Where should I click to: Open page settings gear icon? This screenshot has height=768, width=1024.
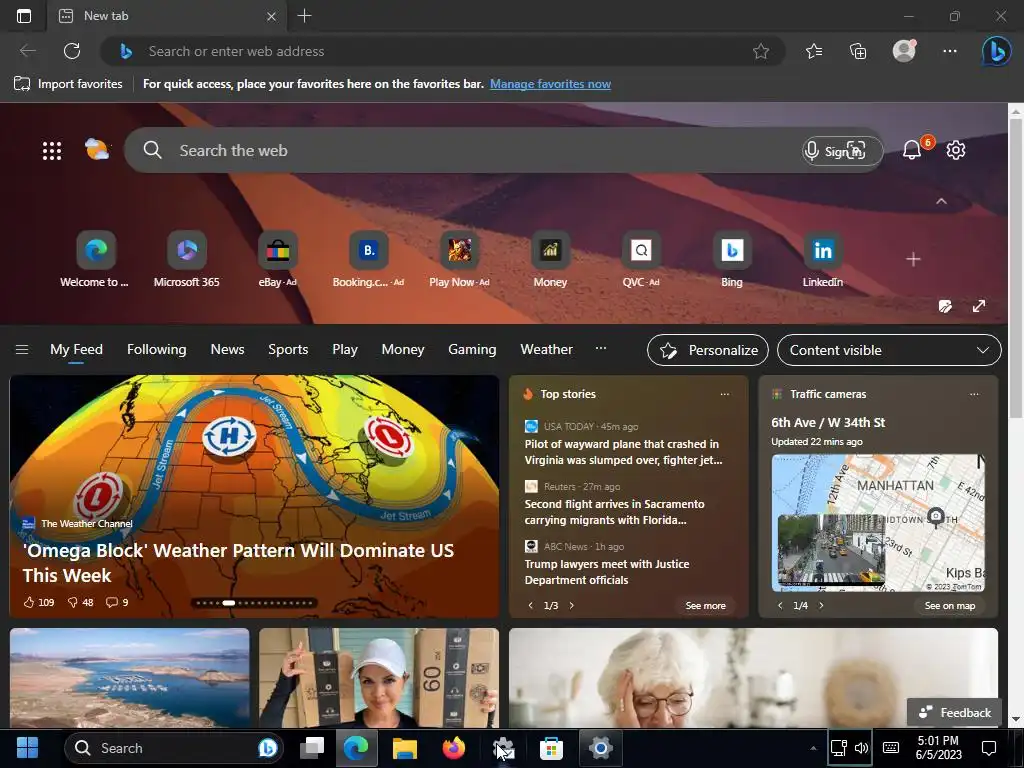tap(955, 150)
